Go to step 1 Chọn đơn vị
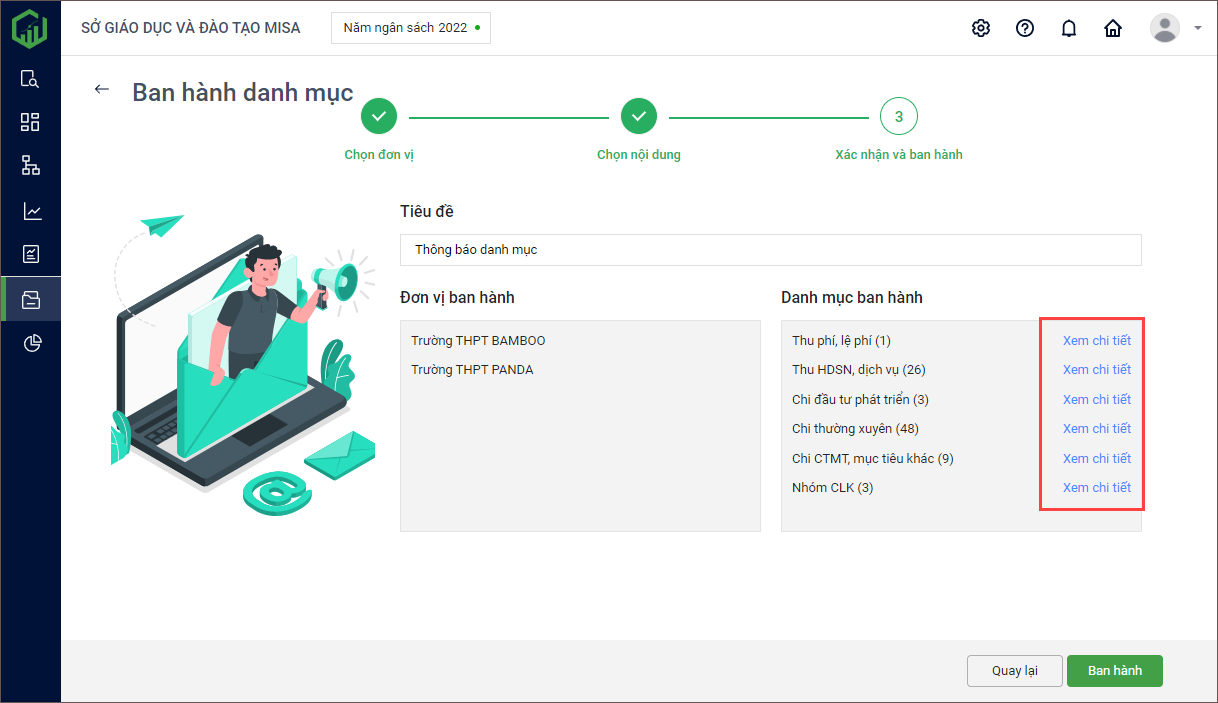Viewport: 1218px width, 703px height. [x=378, y=117]
